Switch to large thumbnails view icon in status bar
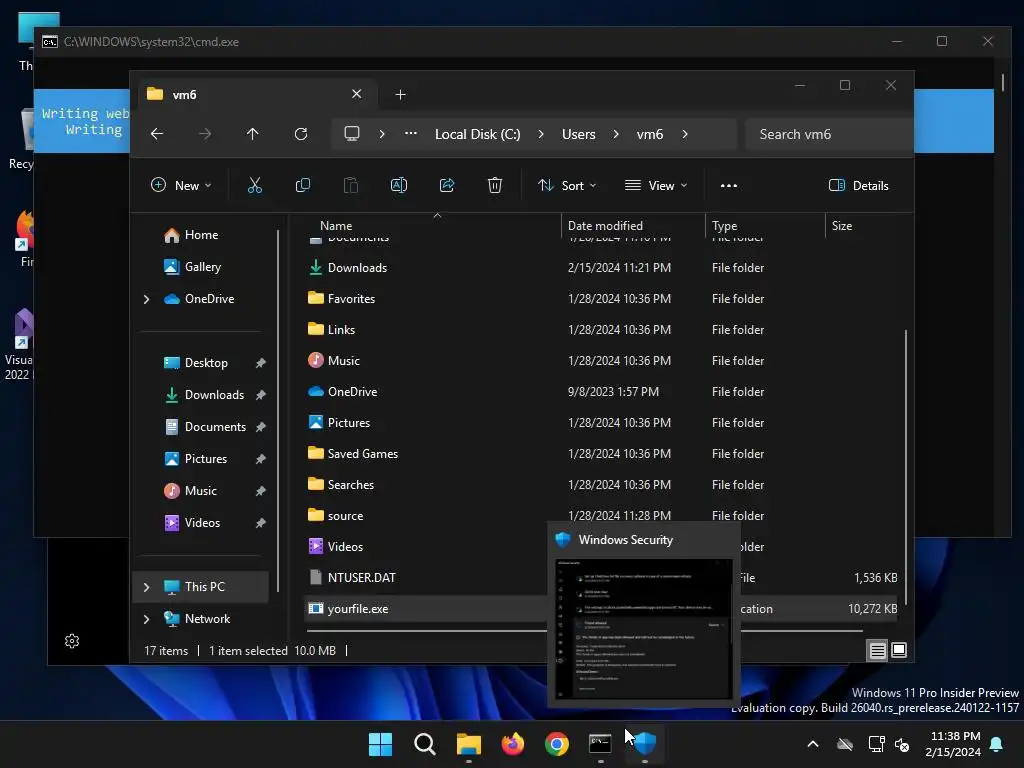Image resolution: width=1024 pixels, height=768 pixels. pyautogui.click(x=899, y=650)
